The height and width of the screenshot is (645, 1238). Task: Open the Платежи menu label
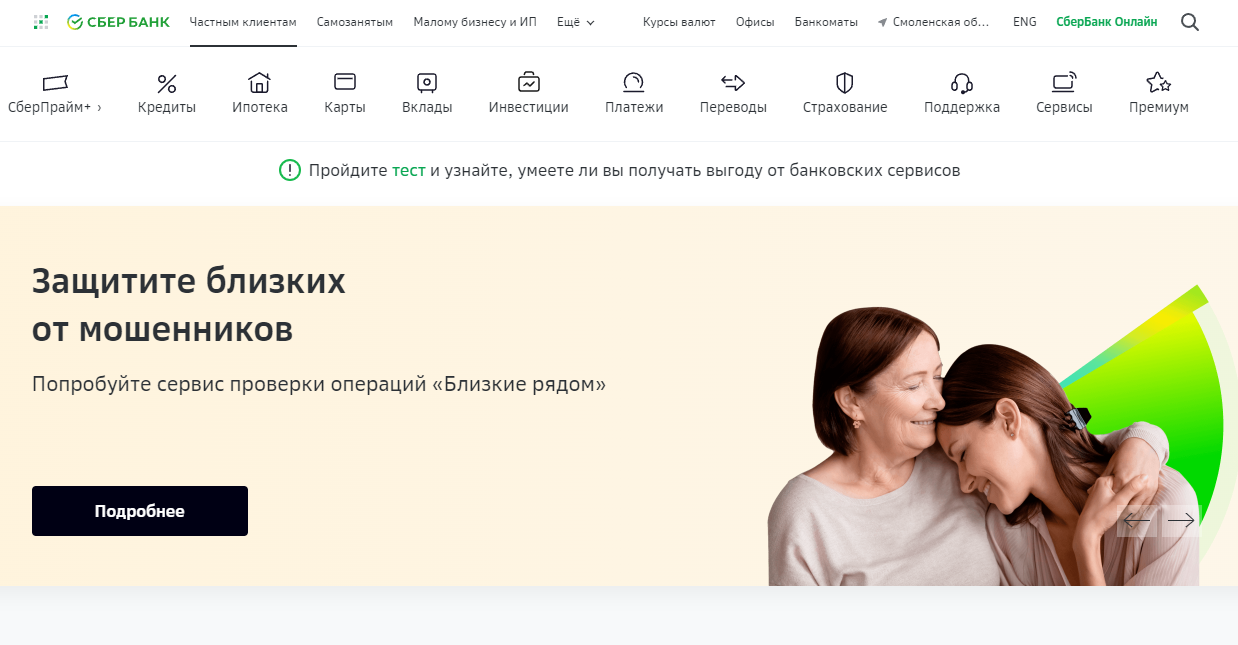pyautogui.click(x=634, y=107)
